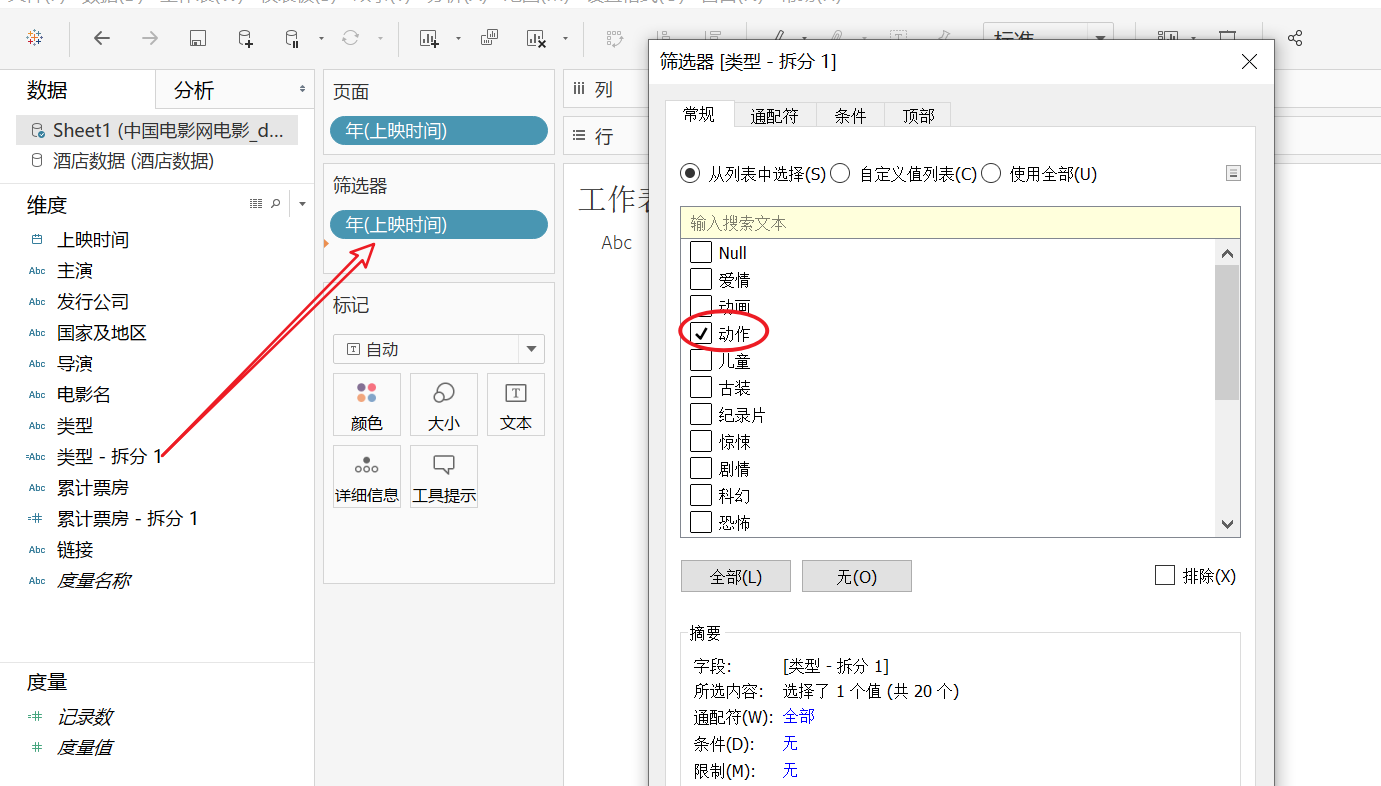Open the clear sheet dropdown arrow
The height and width of the screenshot is (786, 1381).
tap(565, 39)
